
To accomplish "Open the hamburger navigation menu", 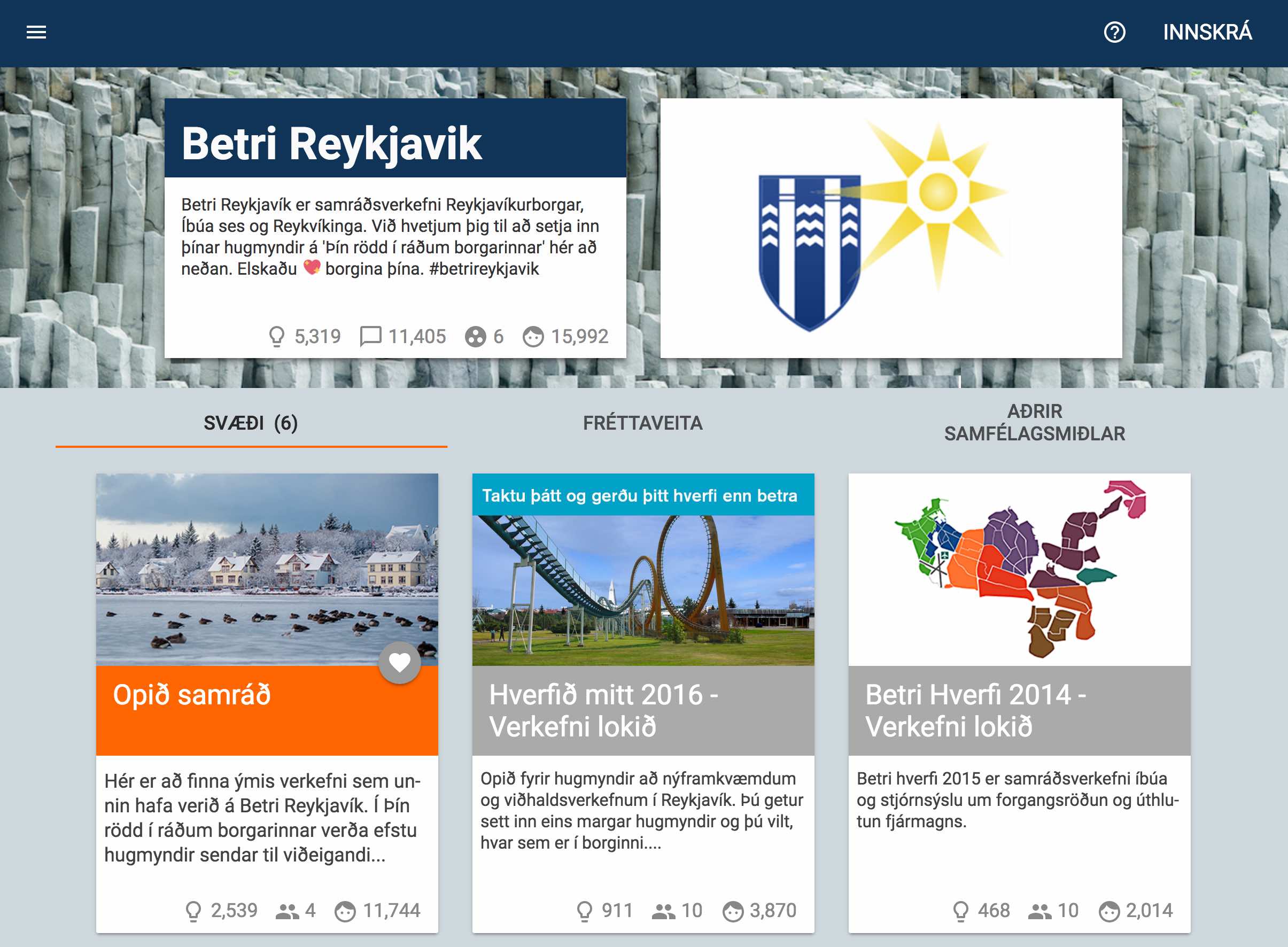I will (x=36, y=32).
